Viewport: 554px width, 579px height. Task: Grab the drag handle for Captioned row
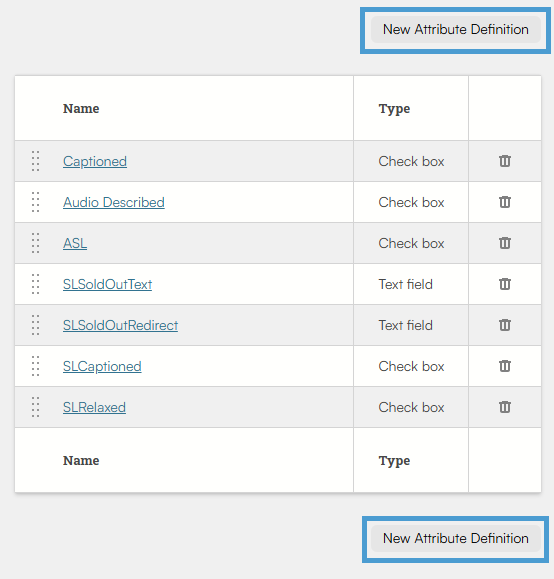[x=35, y=161]
